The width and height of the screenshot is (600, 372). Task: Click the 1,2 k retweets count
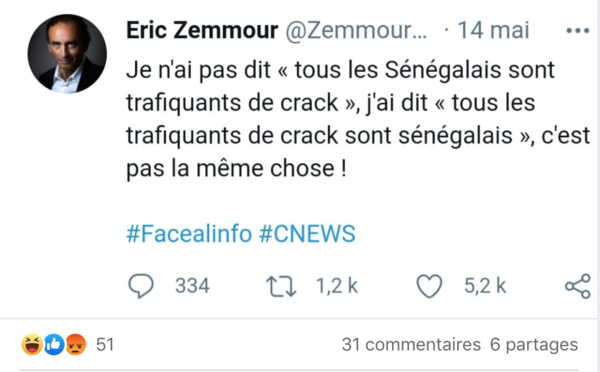click(337, 286)
